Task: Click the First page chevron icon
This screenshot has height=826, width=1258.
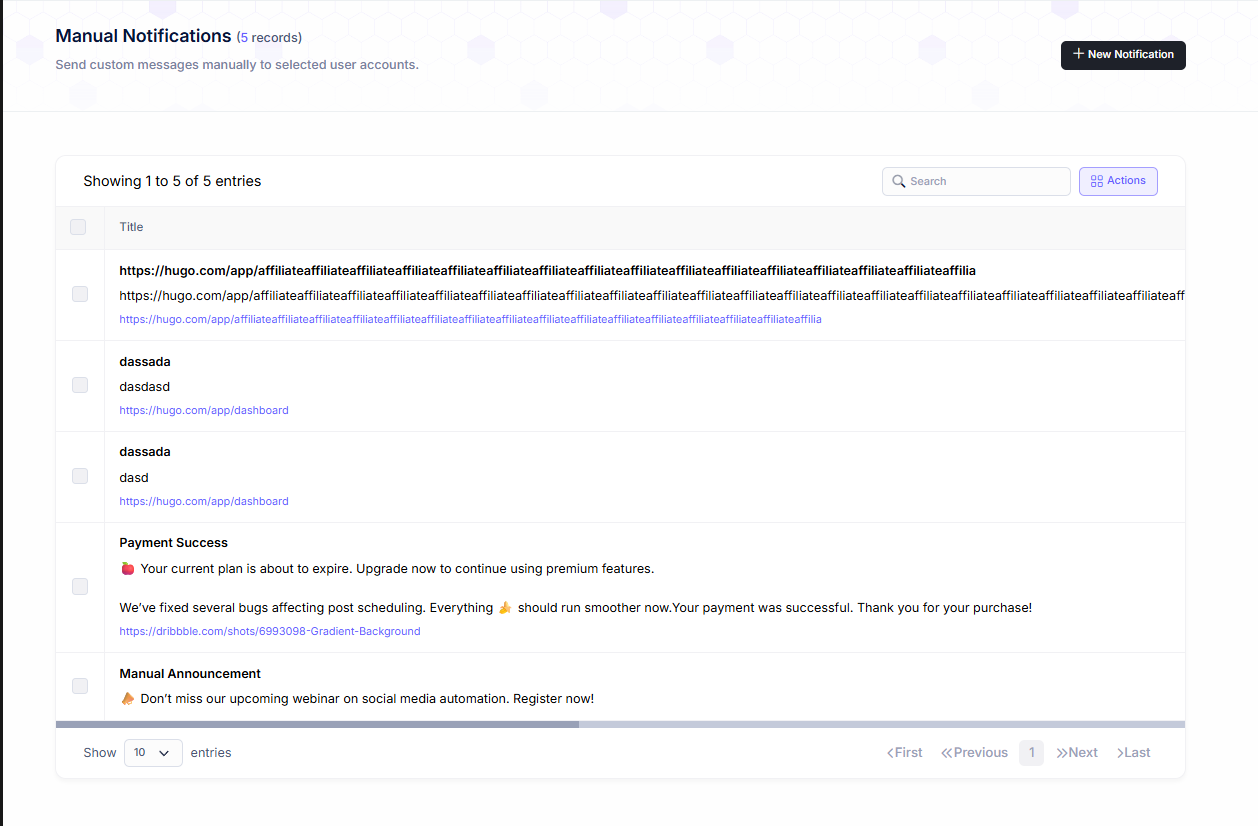Action: click(x=890, y=753)
